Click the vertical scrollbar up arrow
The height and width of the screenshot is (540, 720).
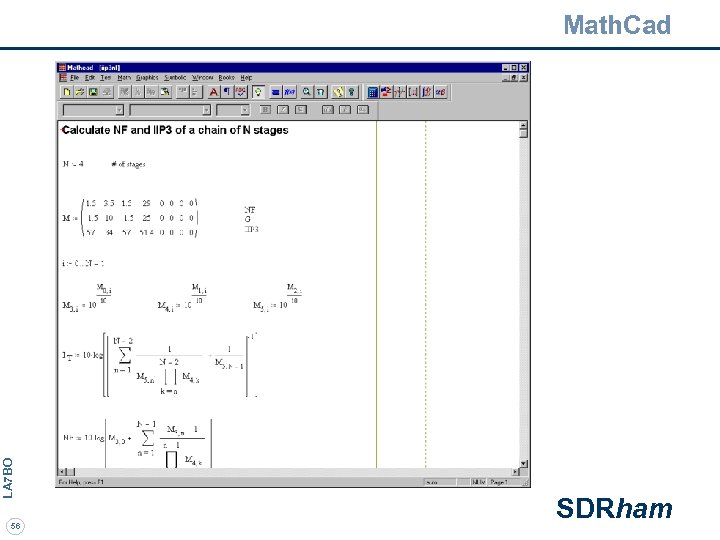point(523,125)
